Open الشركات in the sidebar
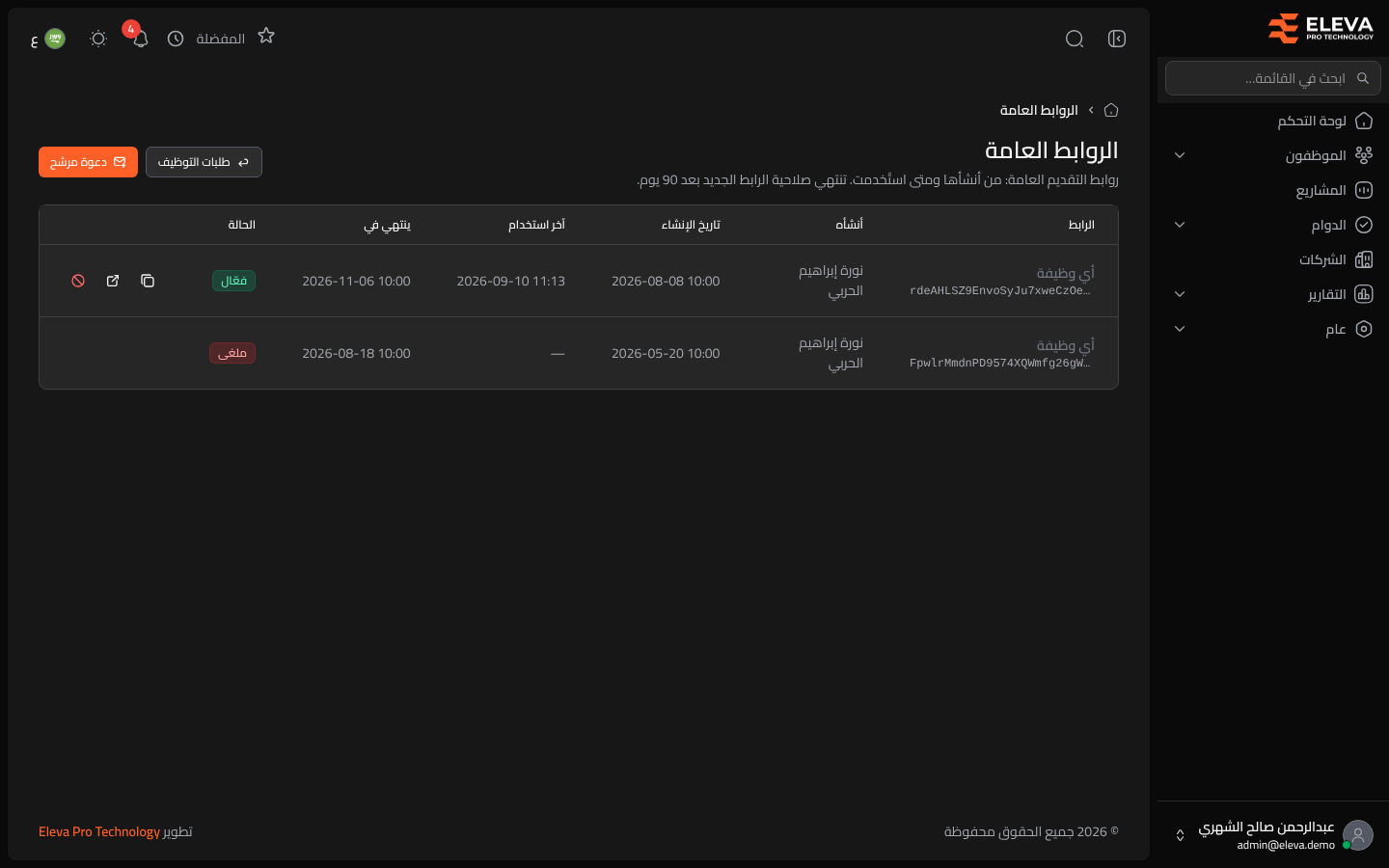The height and width of the screenshot is (868, 1389). (x=1273, y=259)
